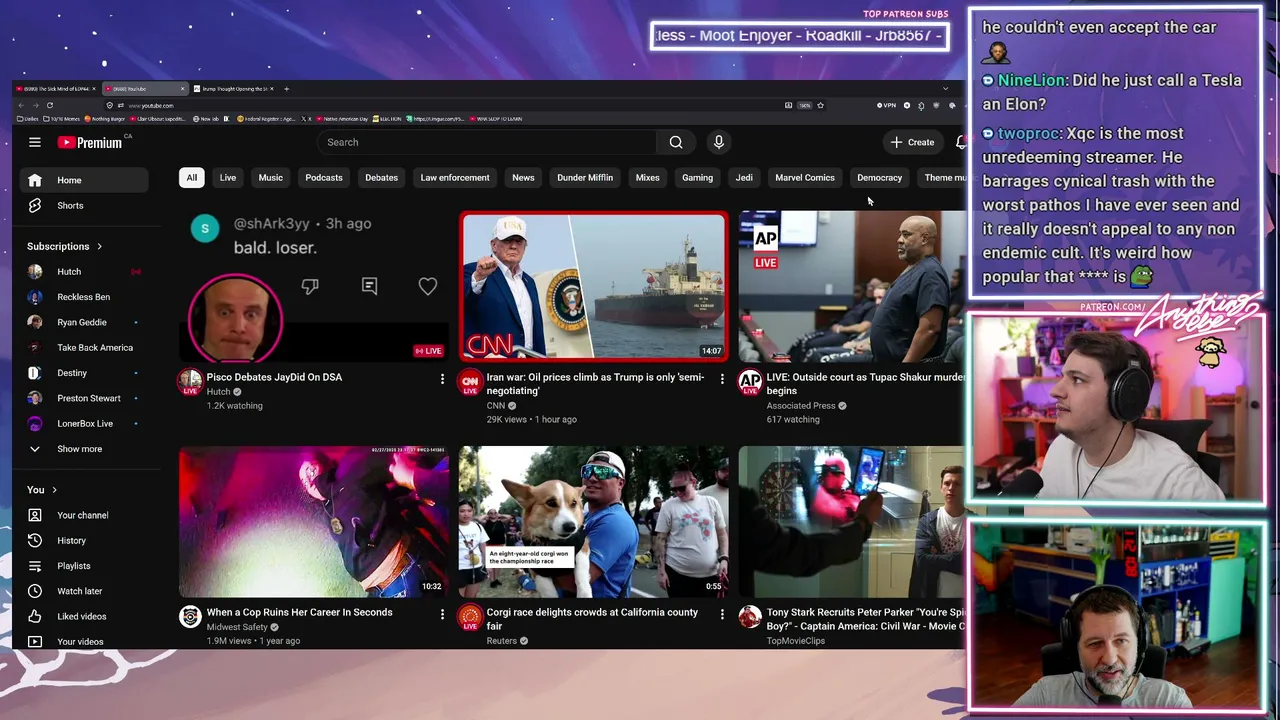
Task: Open LonerBox Live subscription
Action: click(84, 424)
